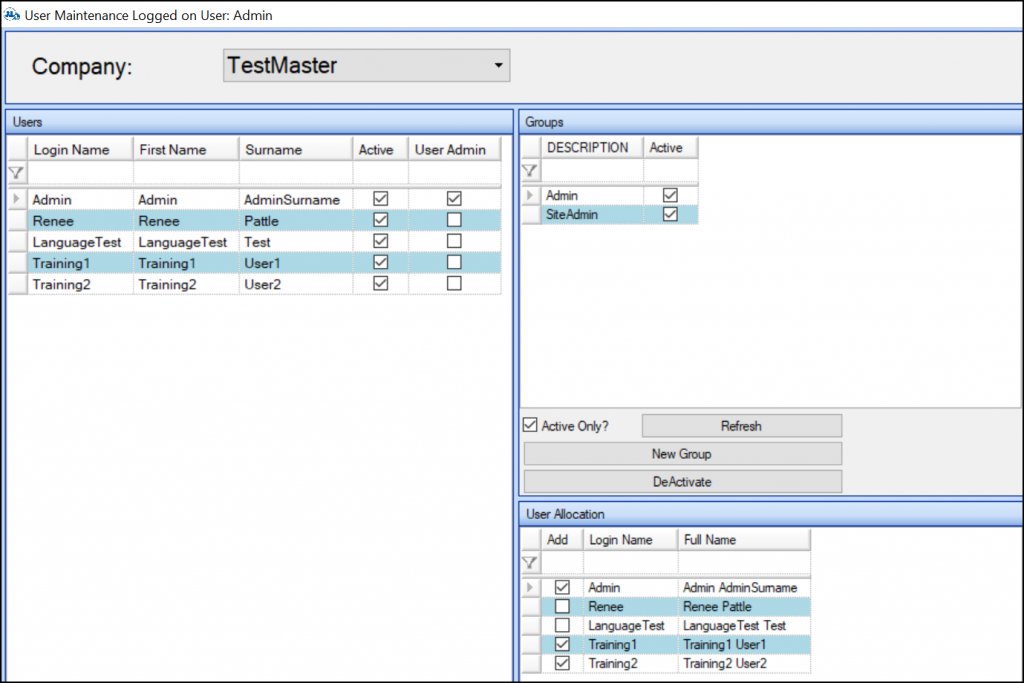The image size is (1024, 683).
Task: Check Add checkbox for Renee in User Allocation
Action: [562, 606]
